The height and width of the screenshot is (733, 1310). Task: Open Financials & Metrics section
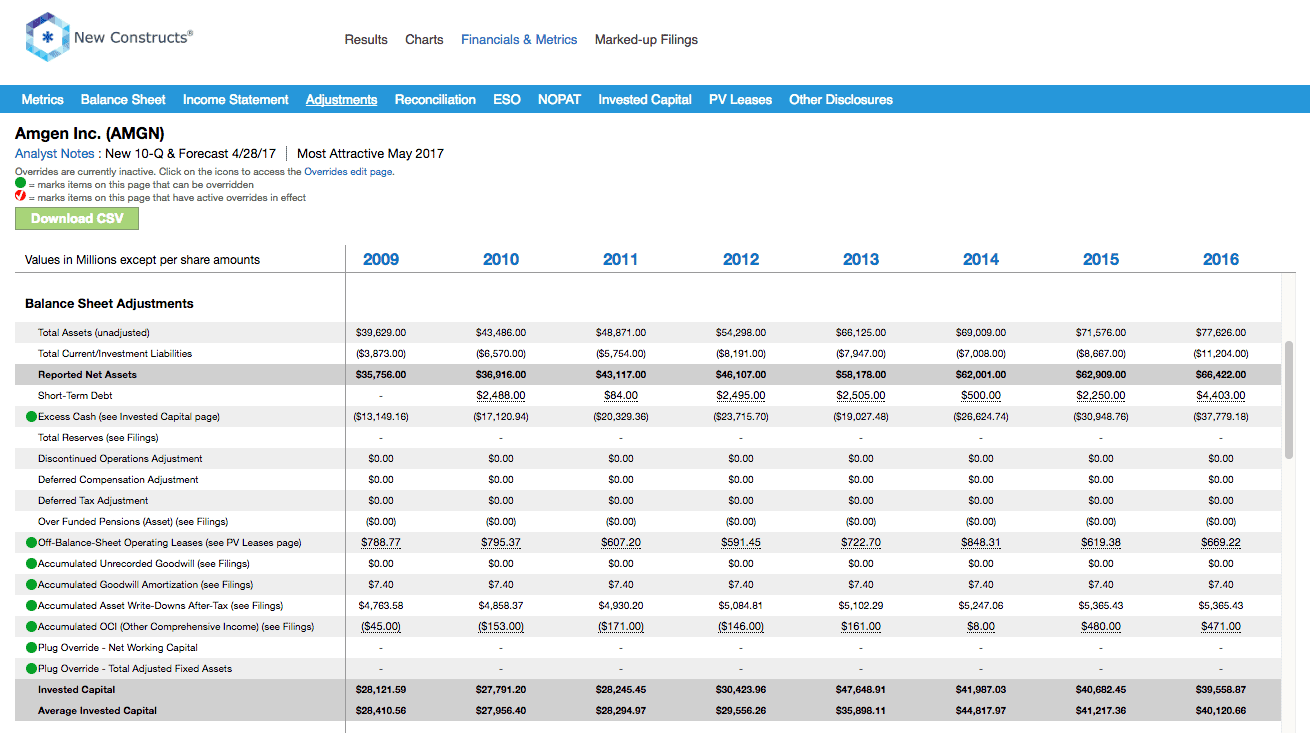point(519,40)
